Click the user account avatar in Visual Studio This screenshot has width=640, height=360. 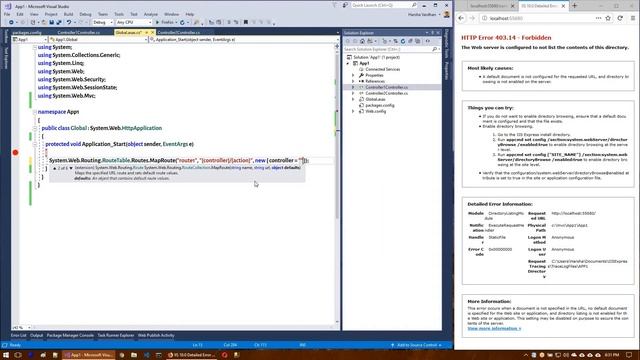pos(447,14)
